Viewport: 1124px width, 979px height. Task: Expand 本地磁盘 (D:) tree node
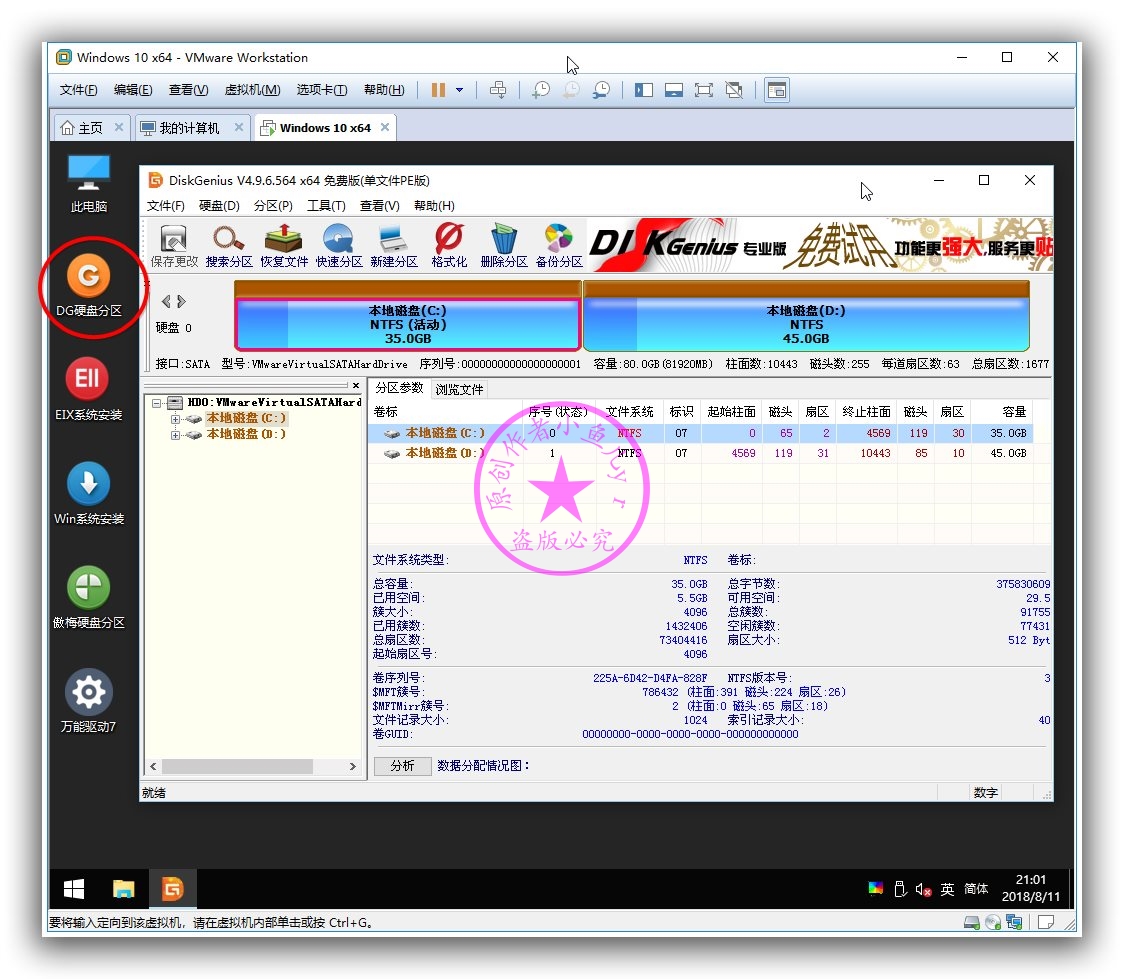point(175,434)
